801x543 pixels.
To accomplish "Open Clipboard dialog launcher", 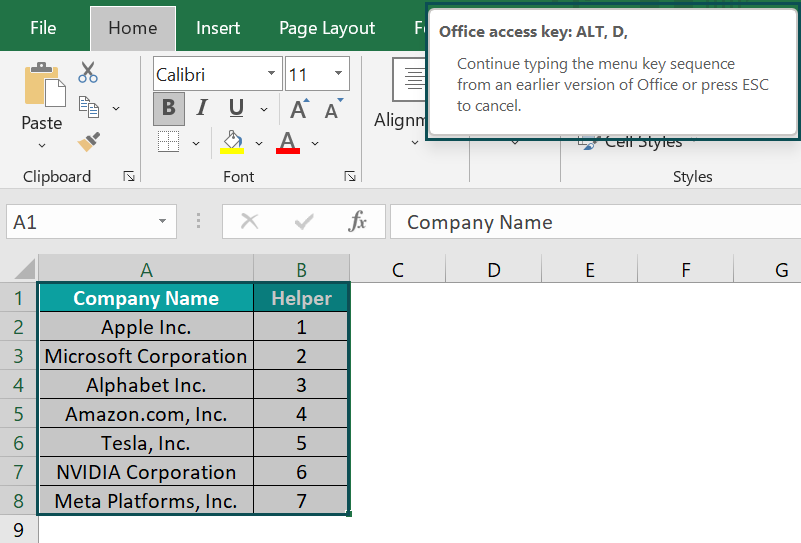I will [x=129, y=177].
